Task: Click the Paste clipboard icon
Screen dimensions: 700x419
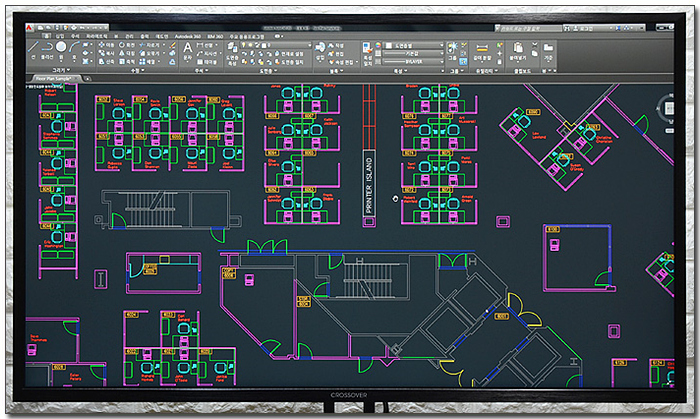Action: 520,48
